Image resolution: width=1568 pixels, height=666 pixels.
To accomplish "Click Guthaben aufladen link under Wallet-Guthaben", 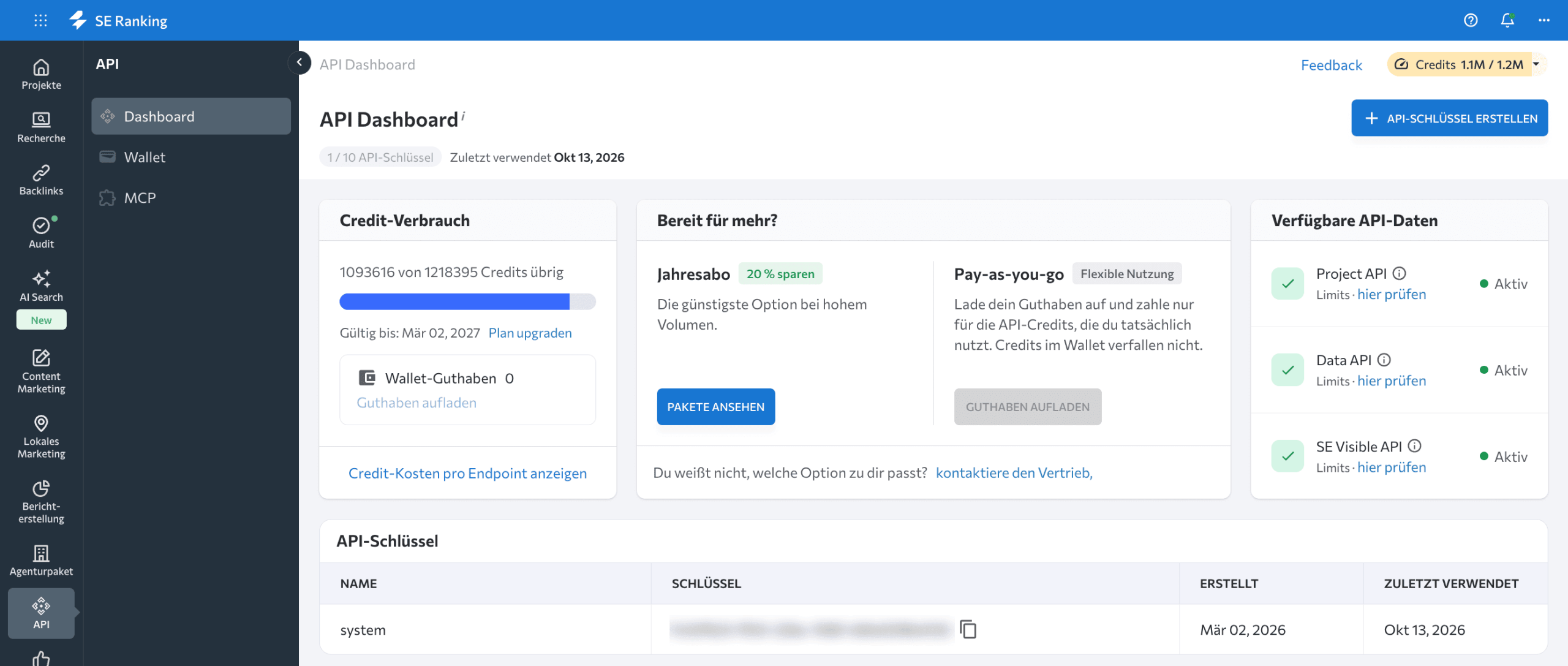I will pos(417,403).
